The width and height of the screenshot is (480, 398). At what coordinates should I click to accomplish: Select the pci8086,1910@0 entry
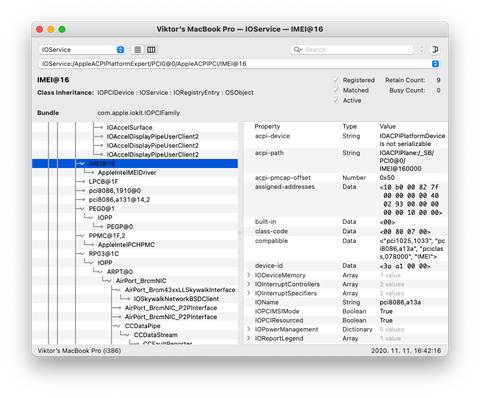click(x=115, y=191)
